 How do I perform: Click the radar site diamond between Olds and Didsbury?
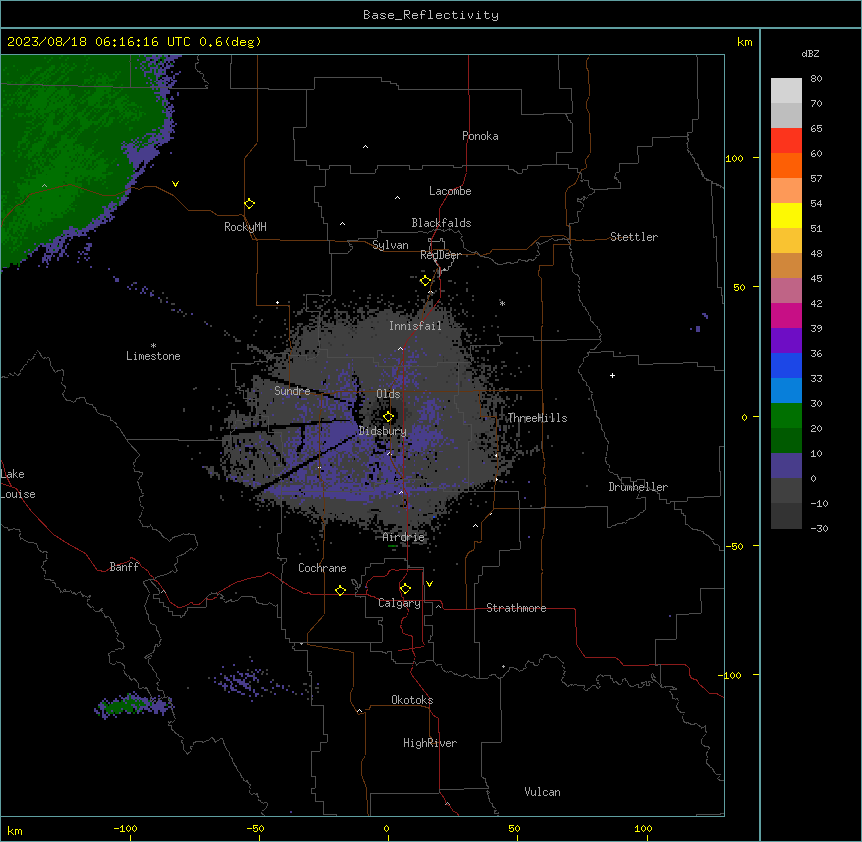[x=388, y=417]
